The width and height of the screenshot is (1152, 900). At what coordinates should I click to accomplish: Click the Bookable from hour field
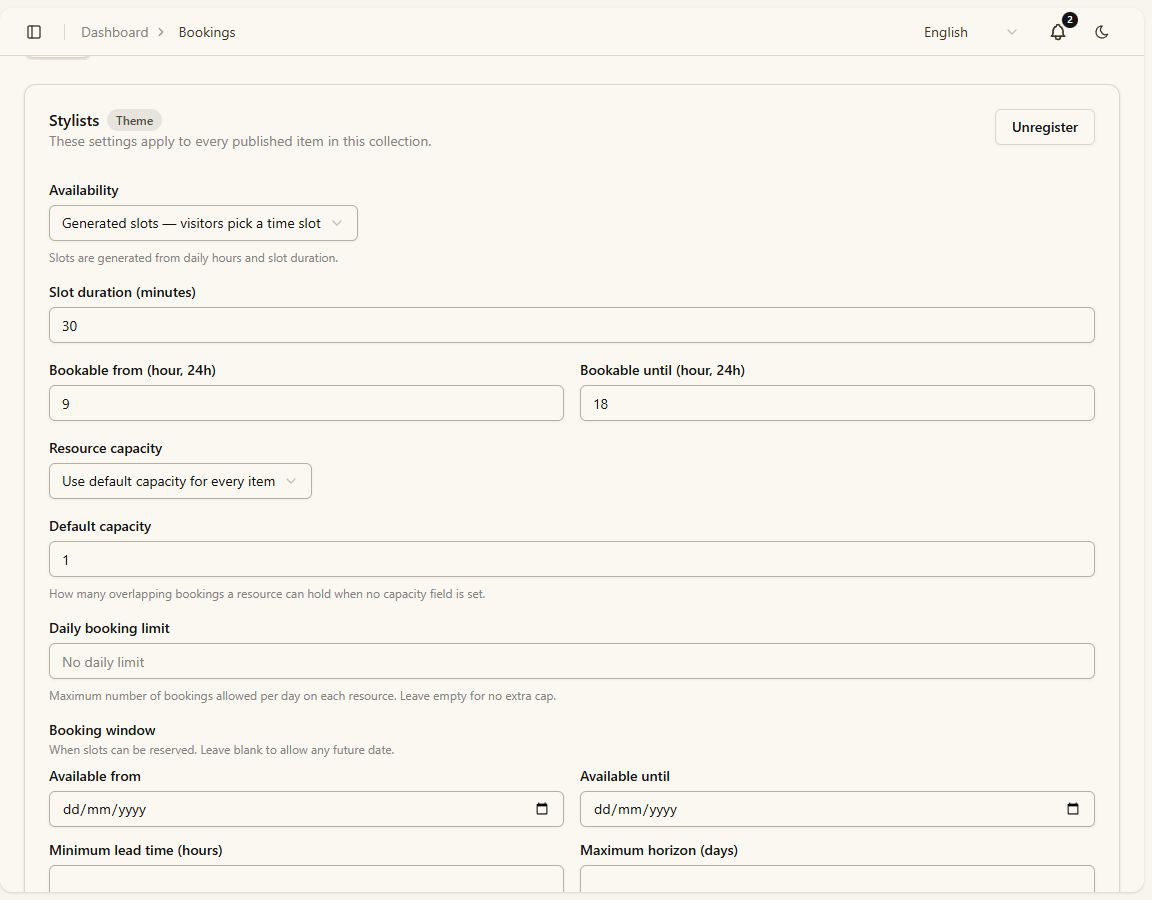coord(306,403)
